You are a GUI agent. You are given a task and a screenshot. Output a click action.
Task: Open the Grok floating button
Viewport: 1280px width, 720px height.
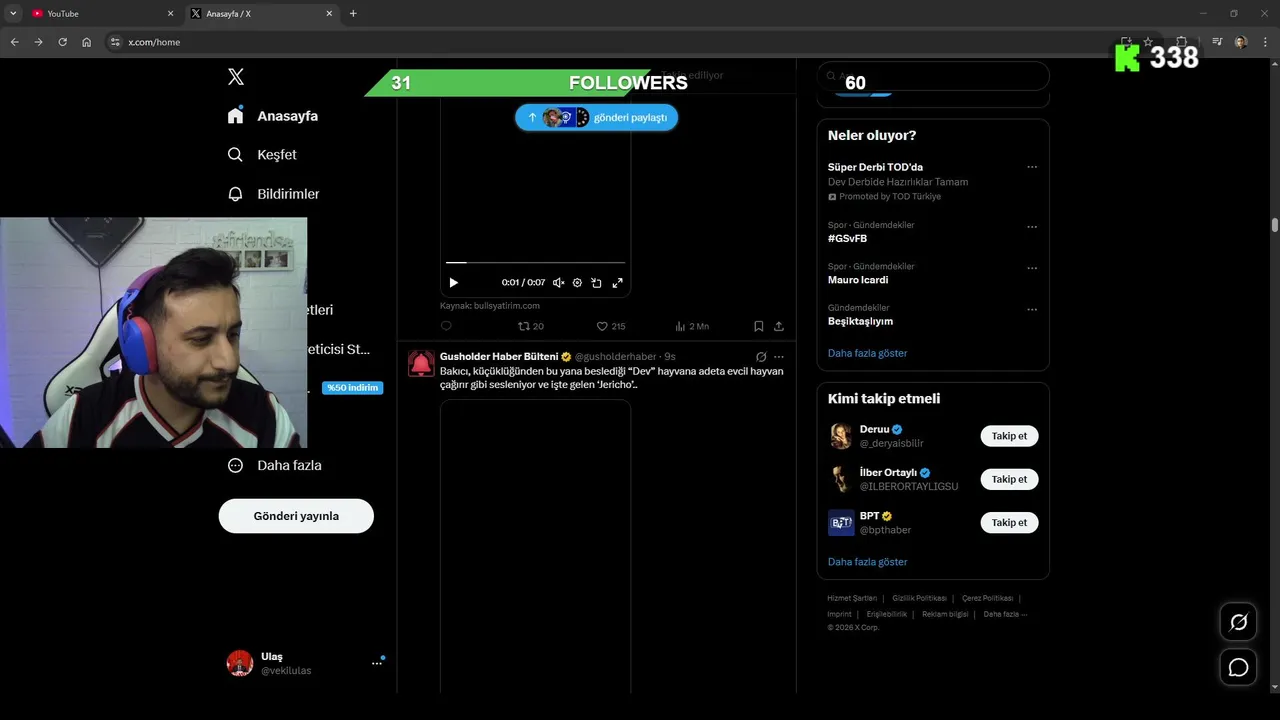1238,622
